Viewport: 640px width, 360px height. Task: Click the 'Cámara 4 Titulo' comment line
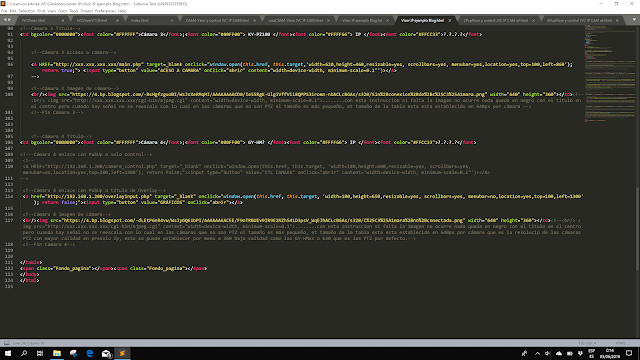coord(61,136)
